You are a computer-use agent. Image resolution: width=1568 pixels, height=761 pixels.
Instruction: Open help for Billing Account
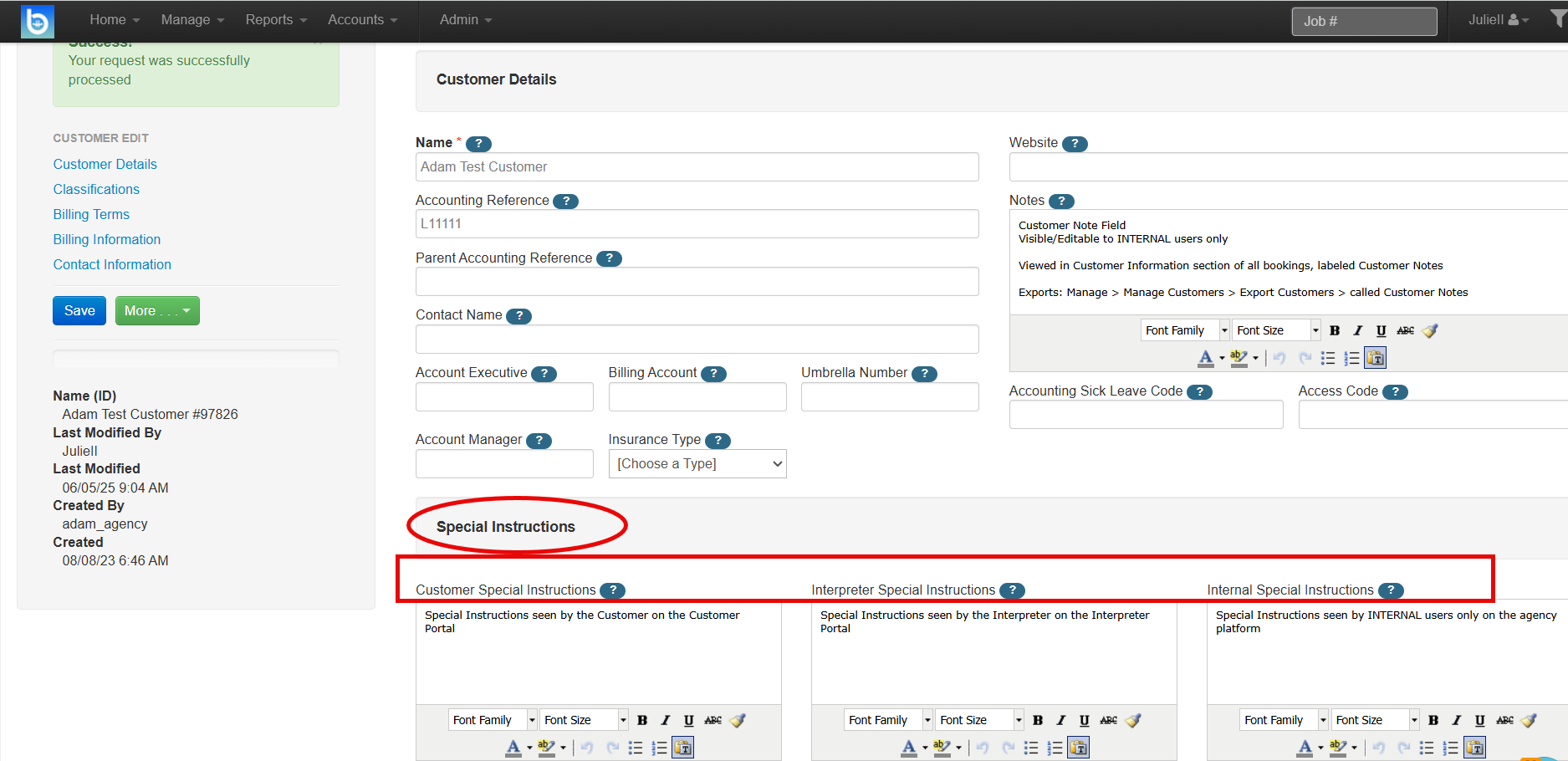pos(713,374)
